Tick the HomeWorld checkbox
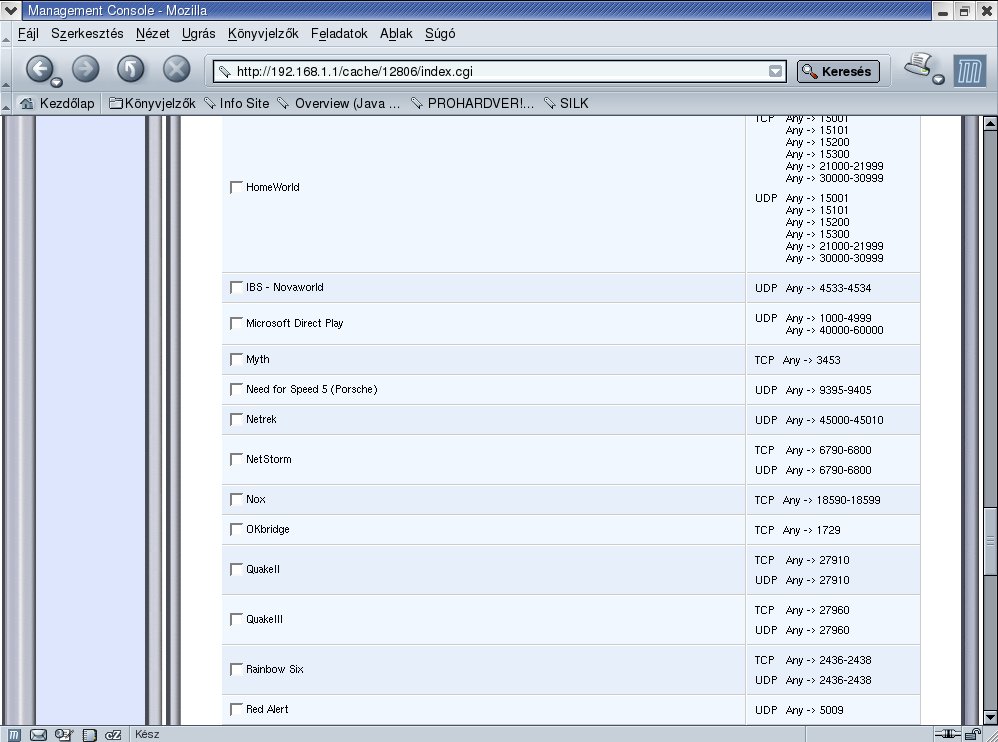The height and width of the screenshot is (742, 998). [236, 187]
